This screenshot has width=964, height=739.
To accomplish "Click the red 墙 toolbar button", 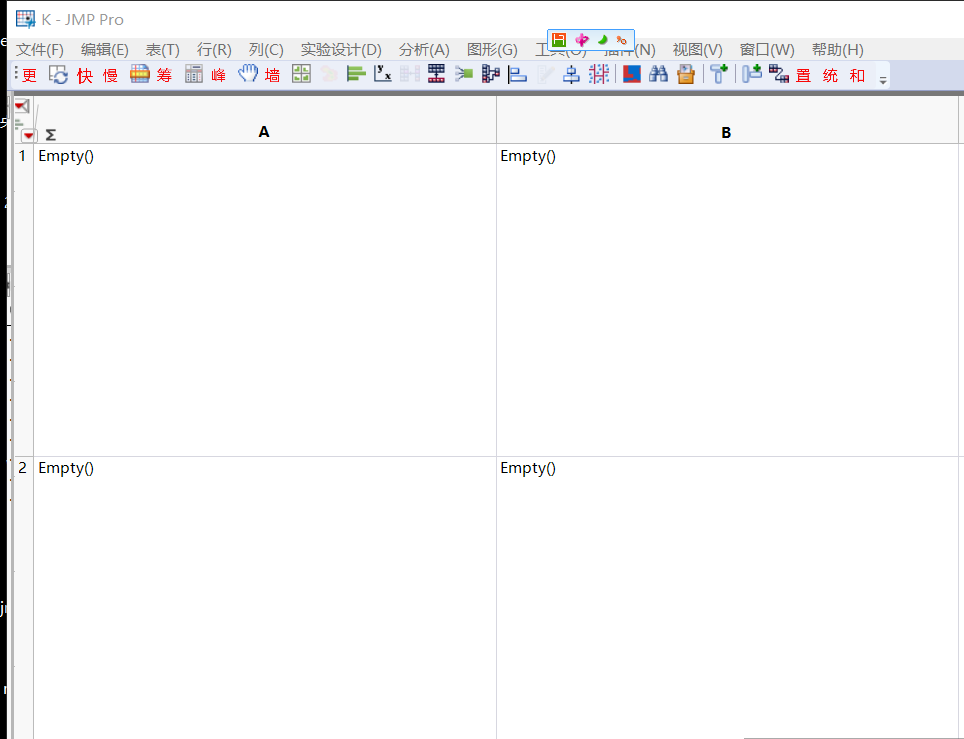I will (272, 75).
